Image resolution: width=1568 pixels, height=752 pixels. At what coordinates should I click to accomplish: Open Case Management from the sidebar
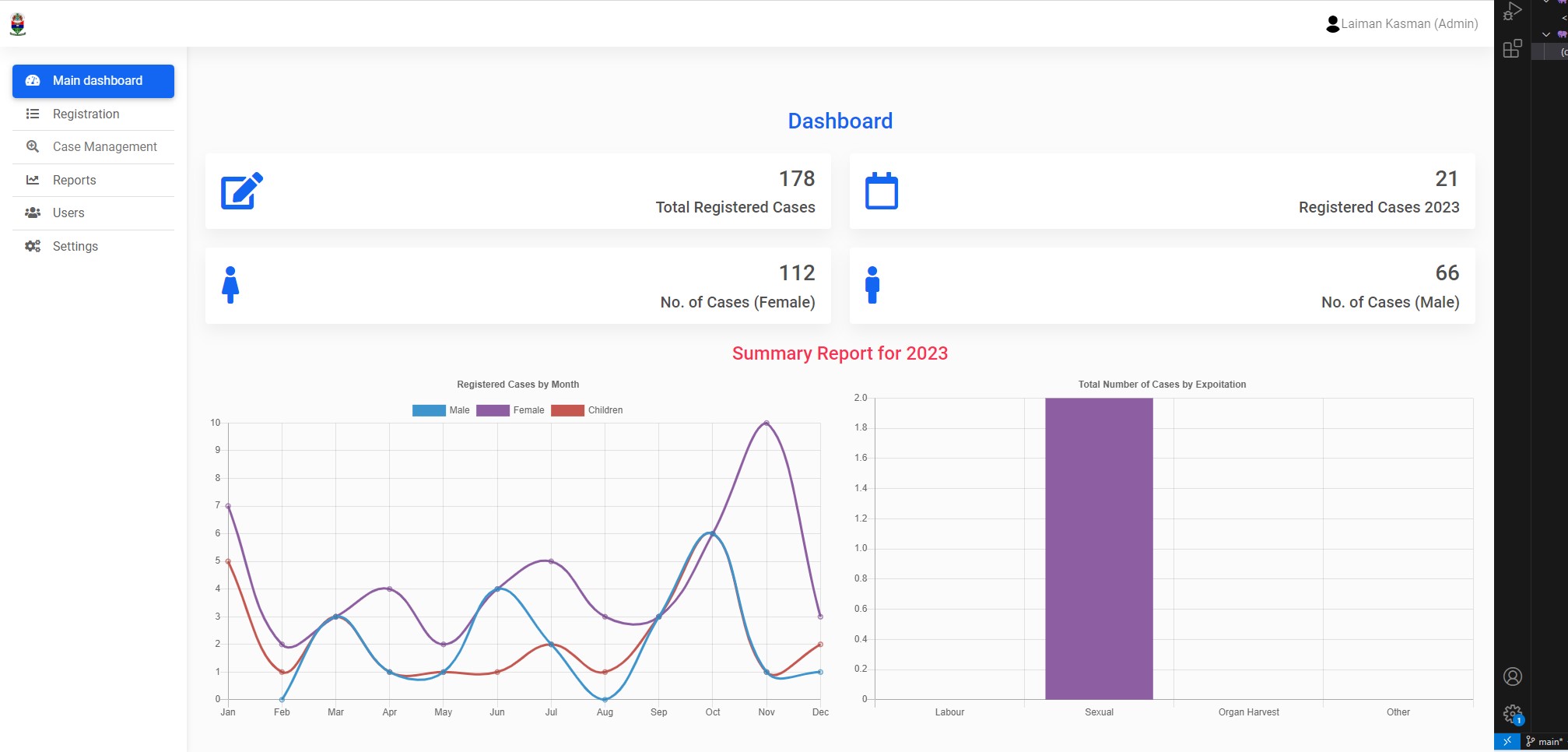point(104,147)
